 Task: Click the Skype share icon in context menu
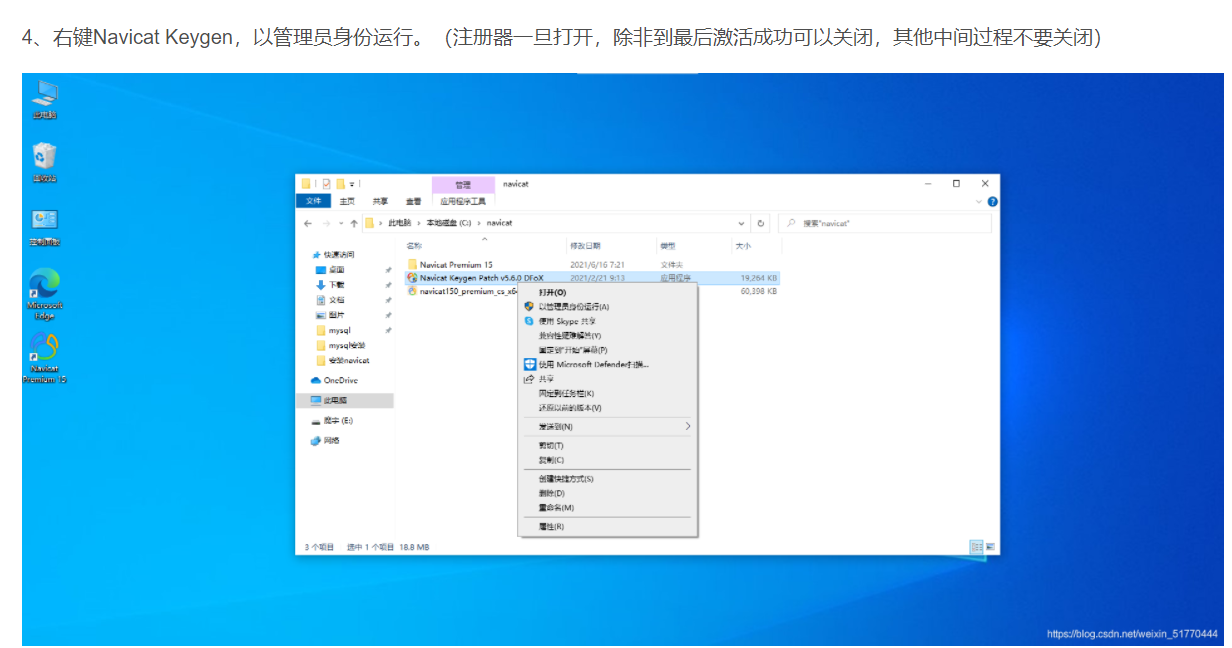pyautogui.click(x=529, y=321)
